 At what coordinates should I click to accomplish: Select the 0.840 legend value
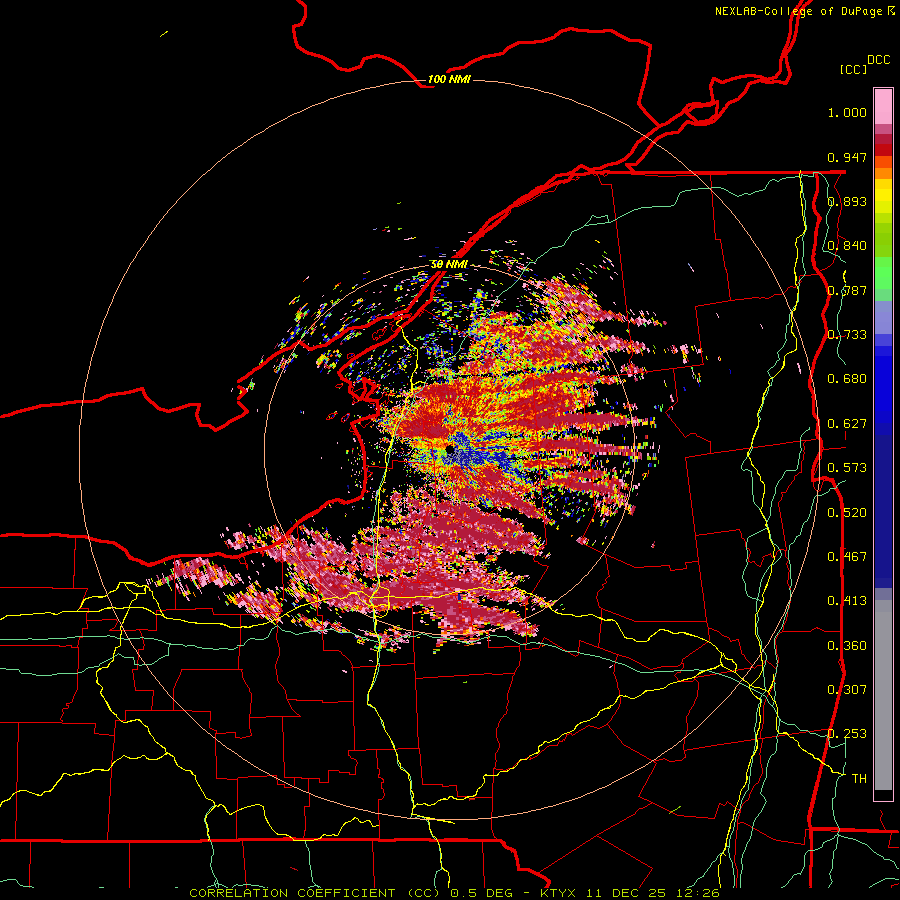[x=847, y=246]
